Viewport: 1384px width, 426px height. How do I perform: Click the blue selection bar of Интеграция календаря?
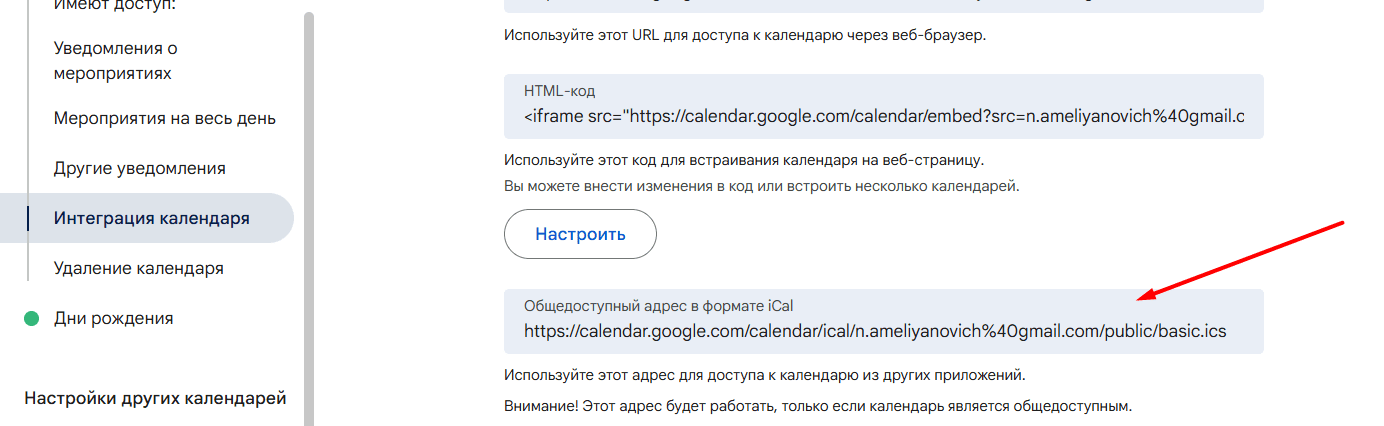[x=29, y=218]
